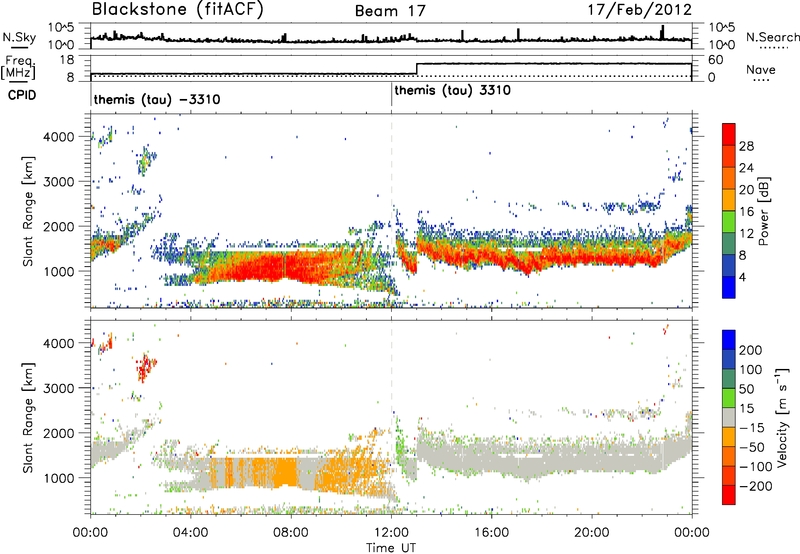Click the 'Beam 17' header text

[x=390, y=11]
